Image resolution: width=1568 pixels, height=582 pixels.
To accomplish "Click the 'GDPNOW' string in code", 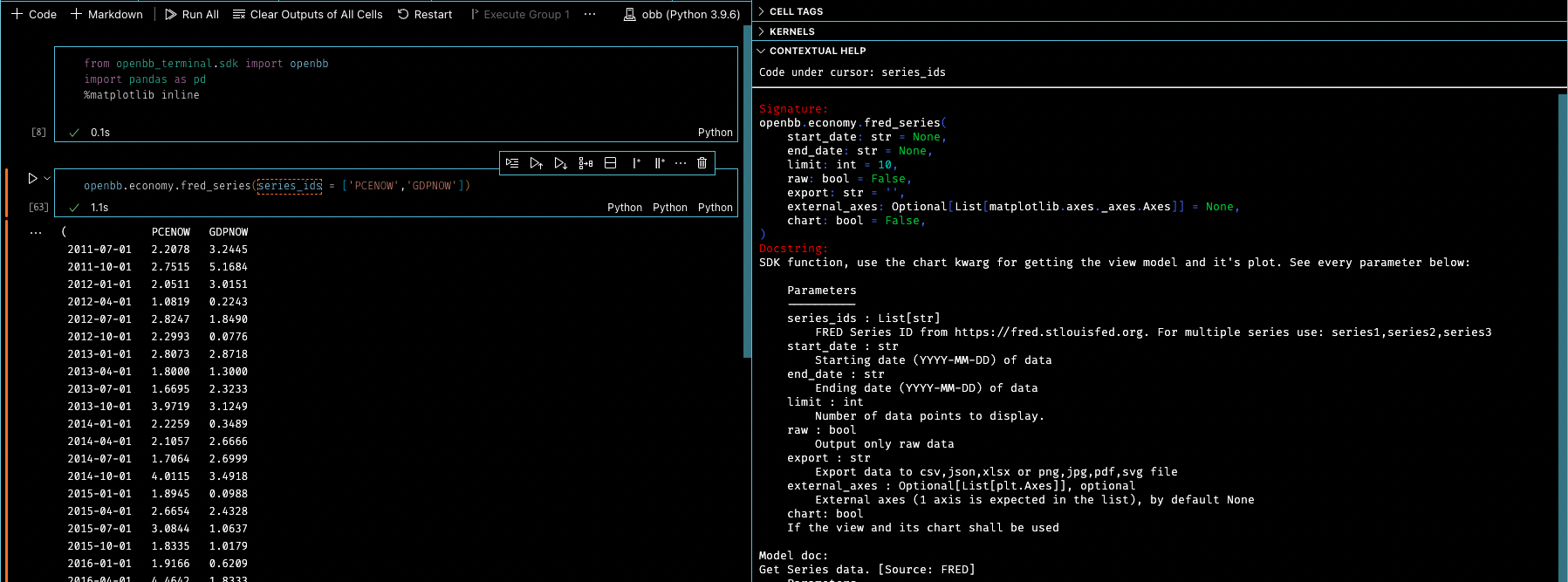I will coord(432,186).
